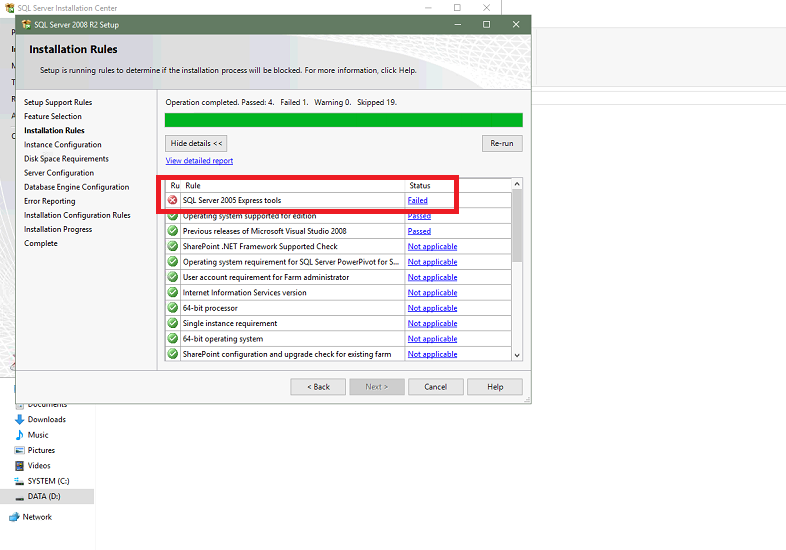Click Not applicable link for SharePoint .NET Framework check

pos(432,246)
